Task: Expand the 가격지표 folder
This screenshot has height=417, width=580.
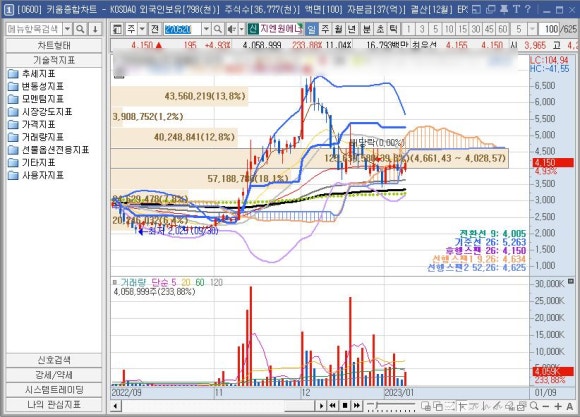Action: pyautogui.click(x=32, y=124)
